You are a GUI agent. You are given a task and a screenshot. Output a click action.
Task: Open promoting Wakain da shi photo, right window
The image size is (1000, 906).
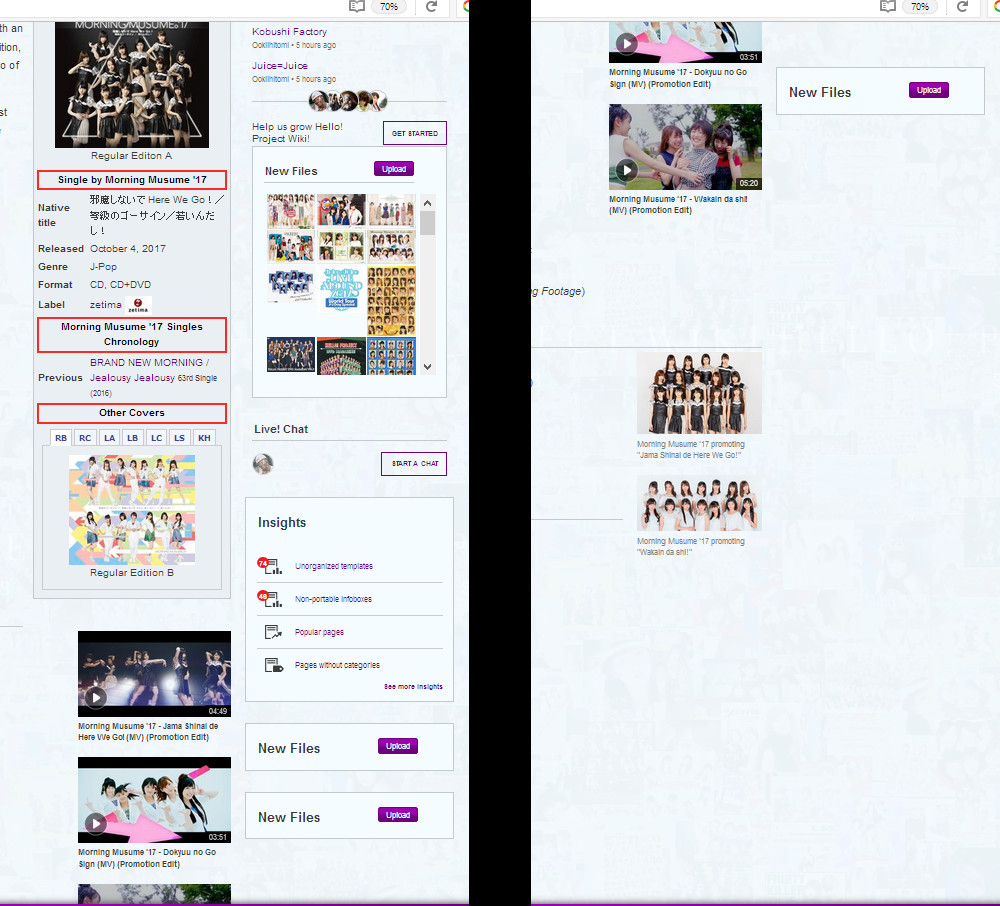tap(699, 503)
